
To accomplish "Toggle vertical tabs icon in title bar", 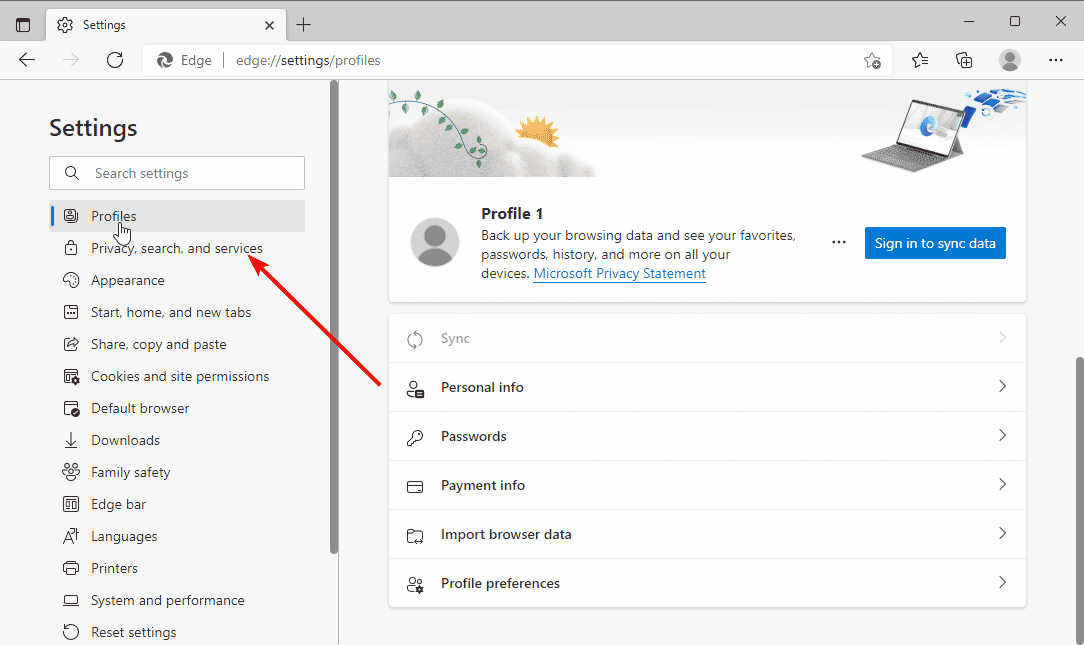I will [23, 25].
